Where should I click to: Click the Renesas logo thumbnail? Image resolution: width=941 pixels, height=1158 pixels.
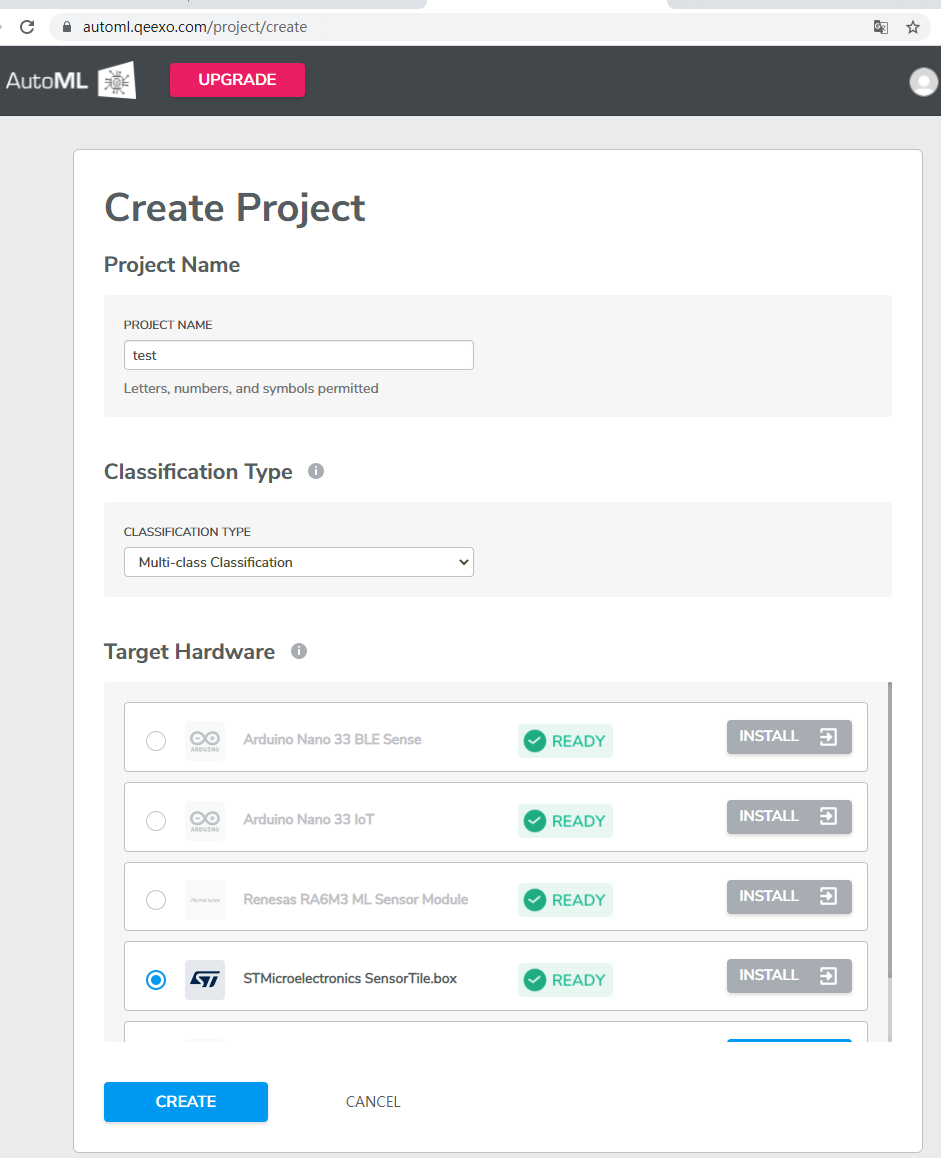pos(205,900)
